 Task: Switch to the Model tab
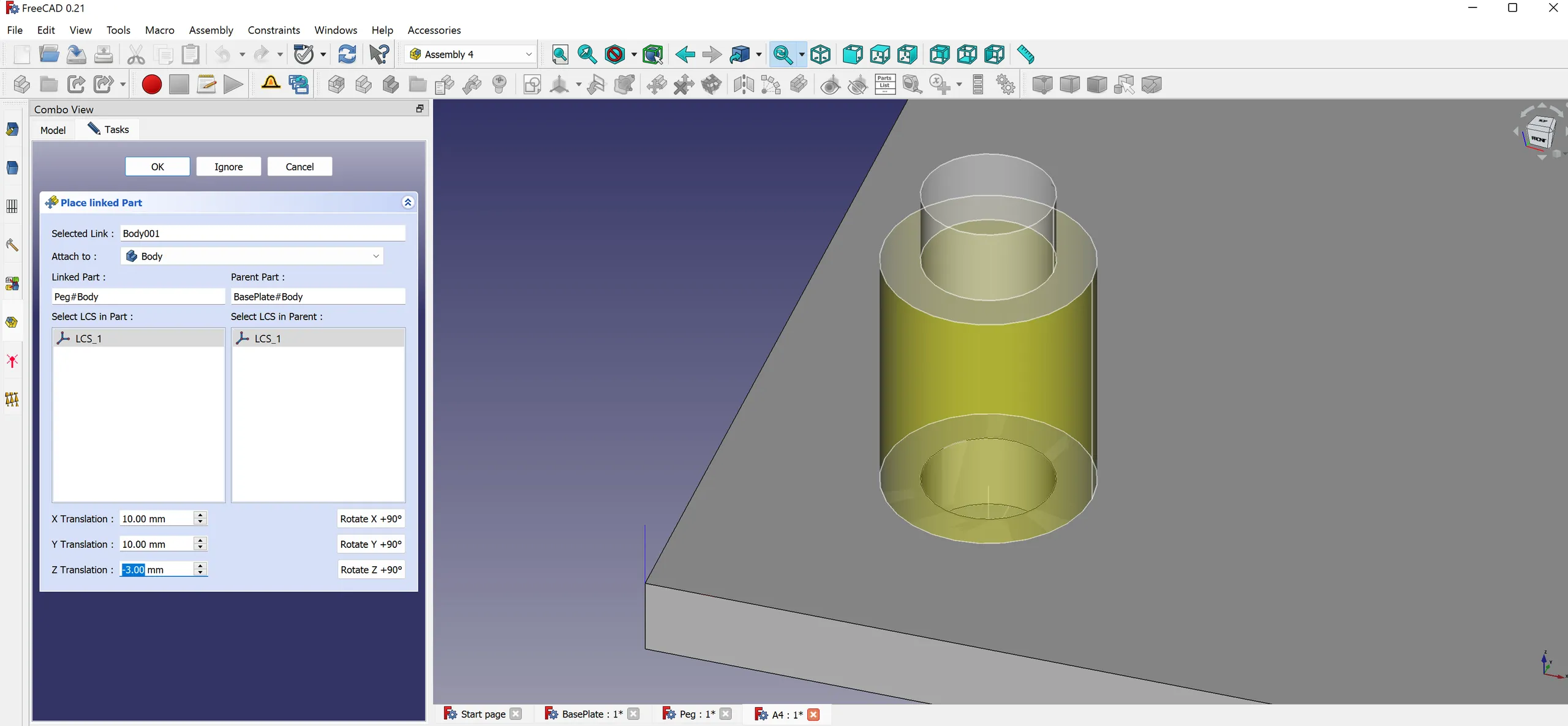pos(53,130)
